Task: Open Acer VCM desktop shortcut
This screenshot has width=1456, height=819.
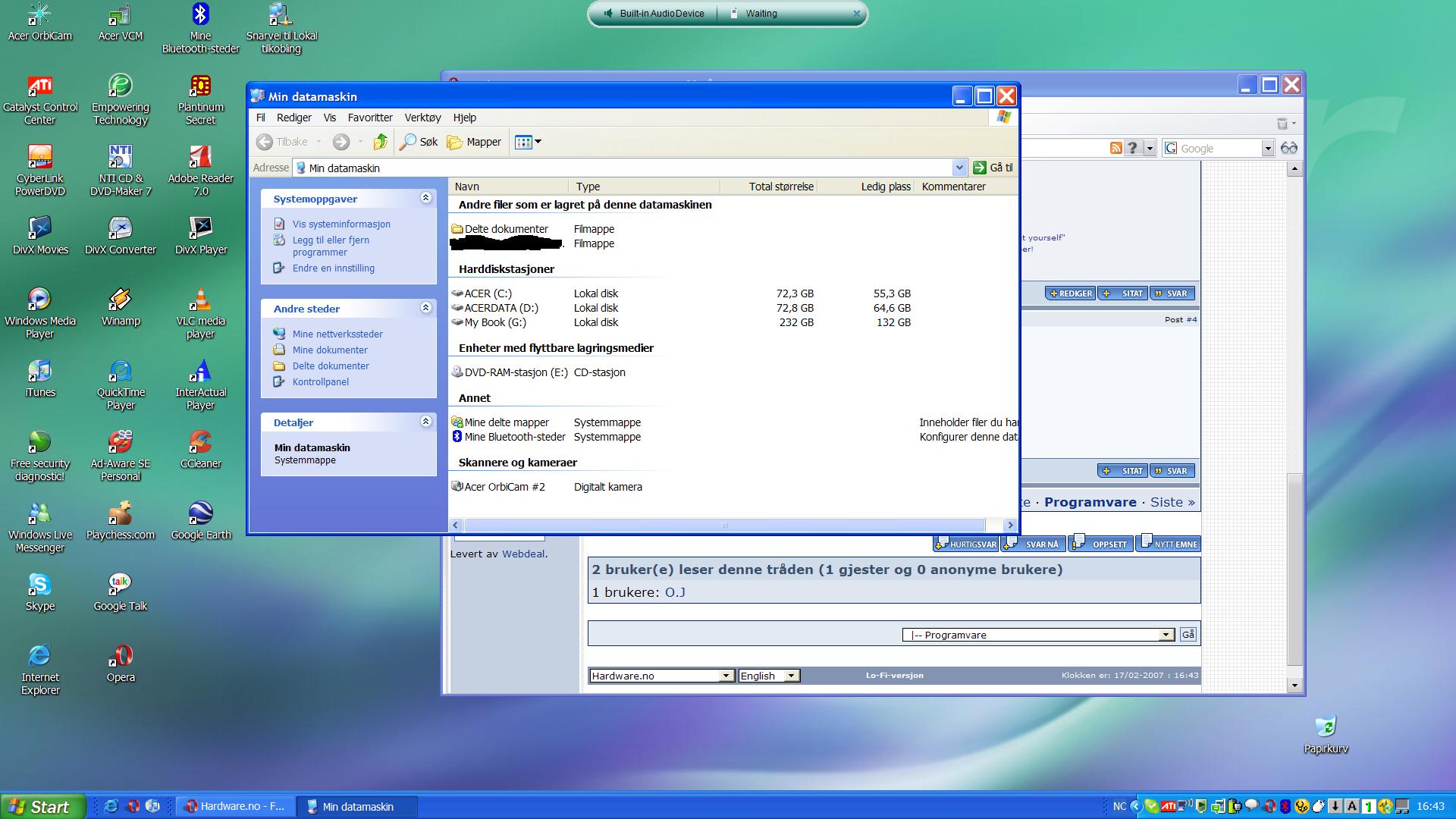Action: (120, 22)
